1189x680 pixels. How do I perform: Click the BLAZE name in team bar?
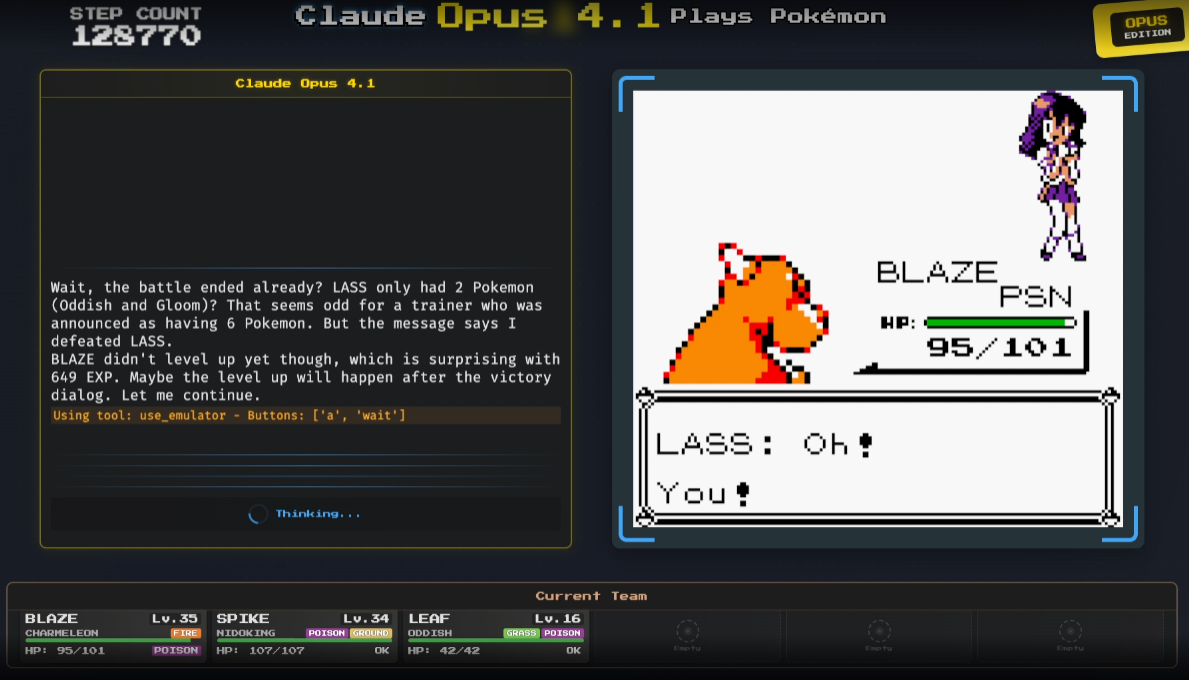click(52, 619)
